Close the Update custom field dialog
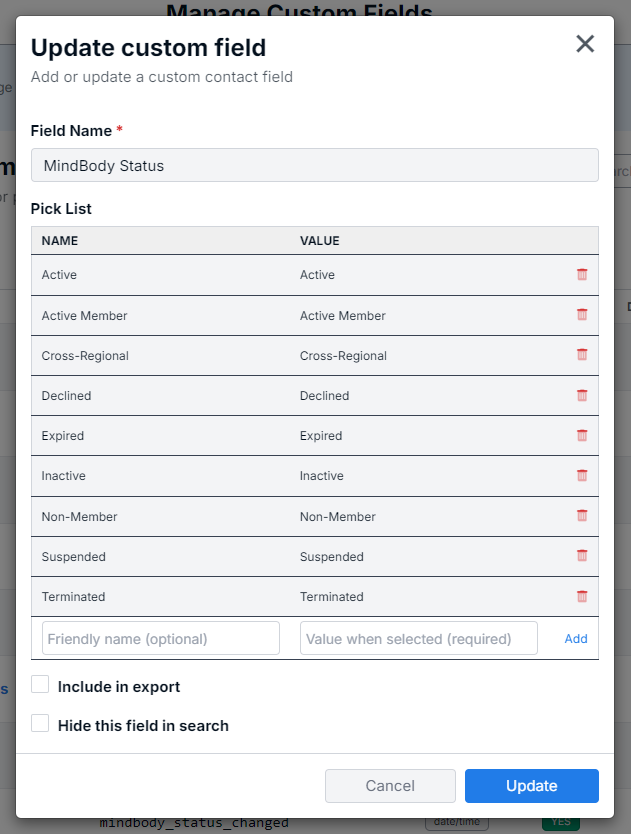Viewport: 631px width, 834px height. click(x=585, y=44)
